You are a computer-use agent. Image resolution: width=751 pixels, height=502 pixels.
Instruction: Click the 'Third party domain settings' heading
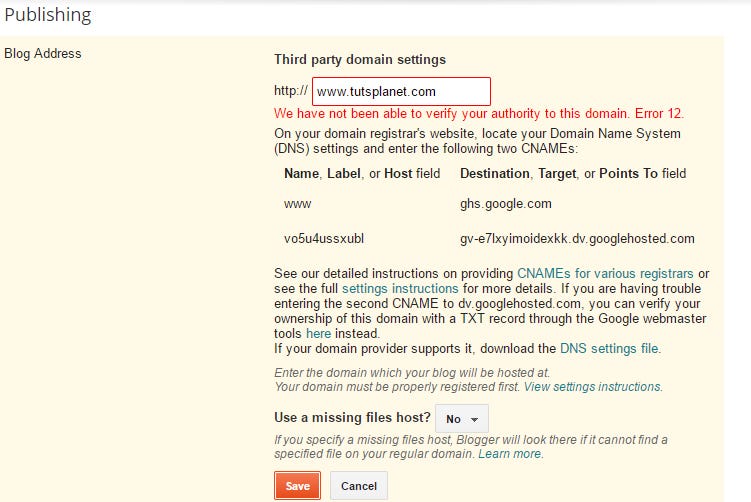[360, 59]
